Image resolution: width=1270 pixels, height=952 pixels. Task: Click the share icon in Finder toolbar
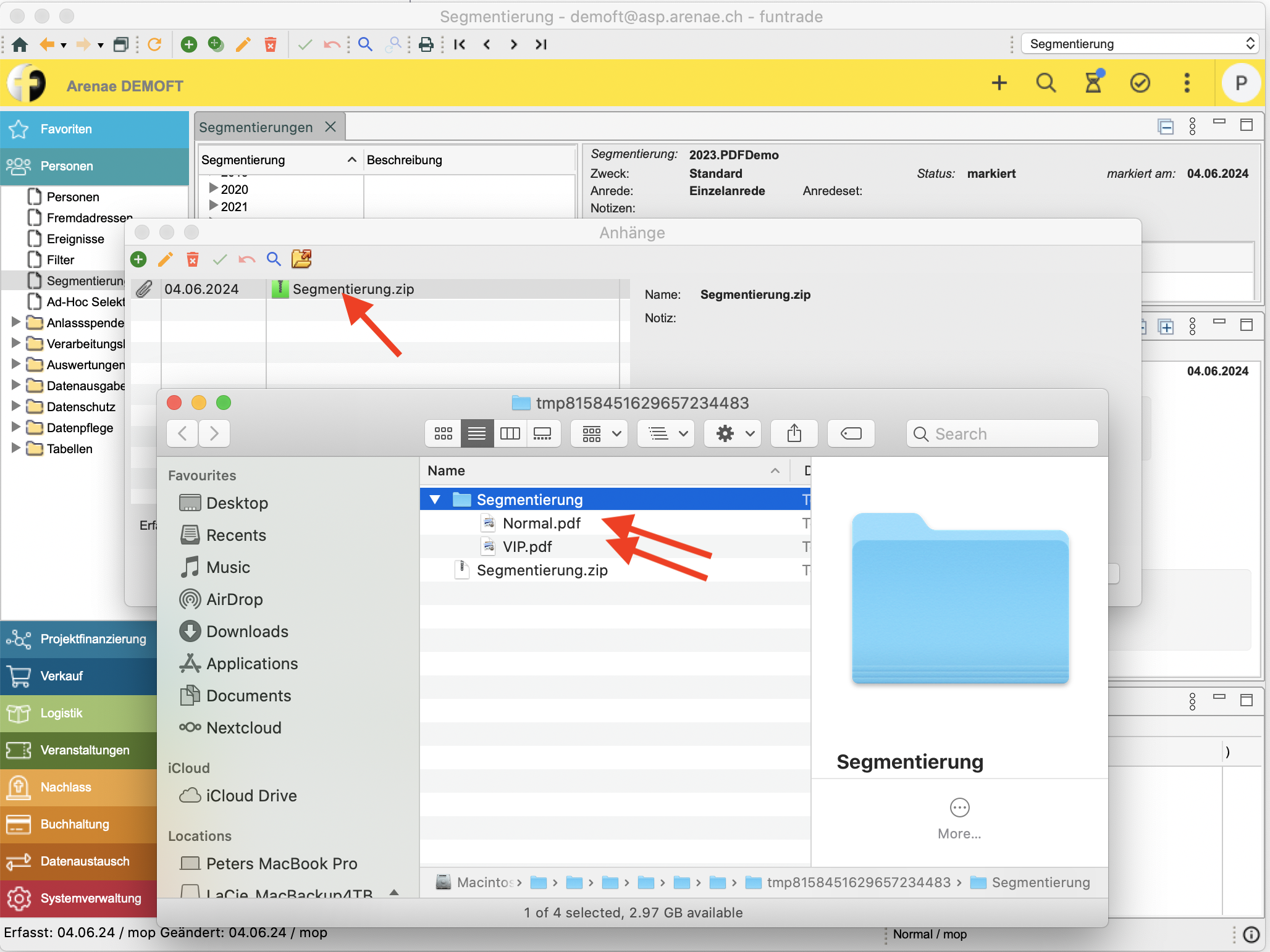click(x=794, y=433)
